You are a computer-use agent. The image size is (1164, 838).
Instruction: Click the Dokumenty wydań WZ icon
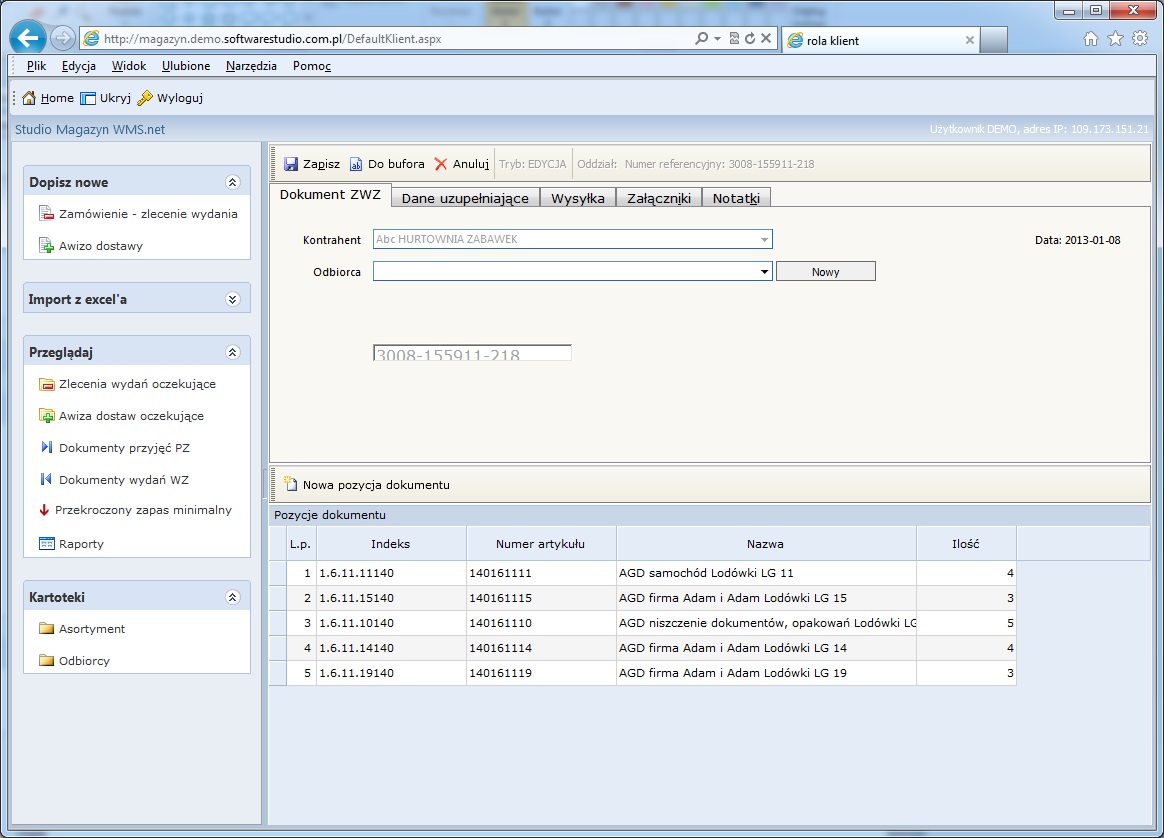tap(46, 479)
